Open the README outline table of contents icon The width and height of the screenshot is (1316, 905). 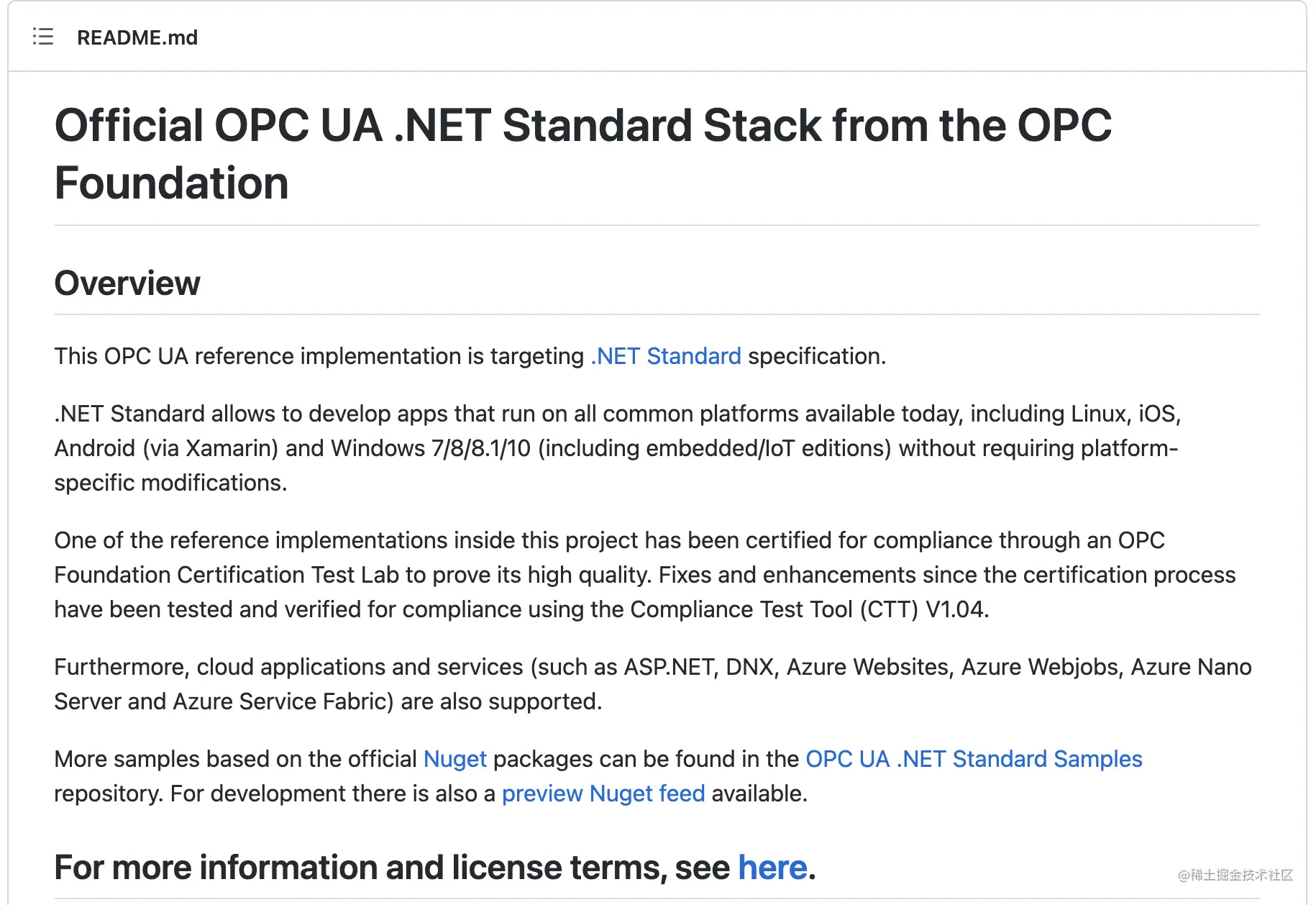pos(43,37)
